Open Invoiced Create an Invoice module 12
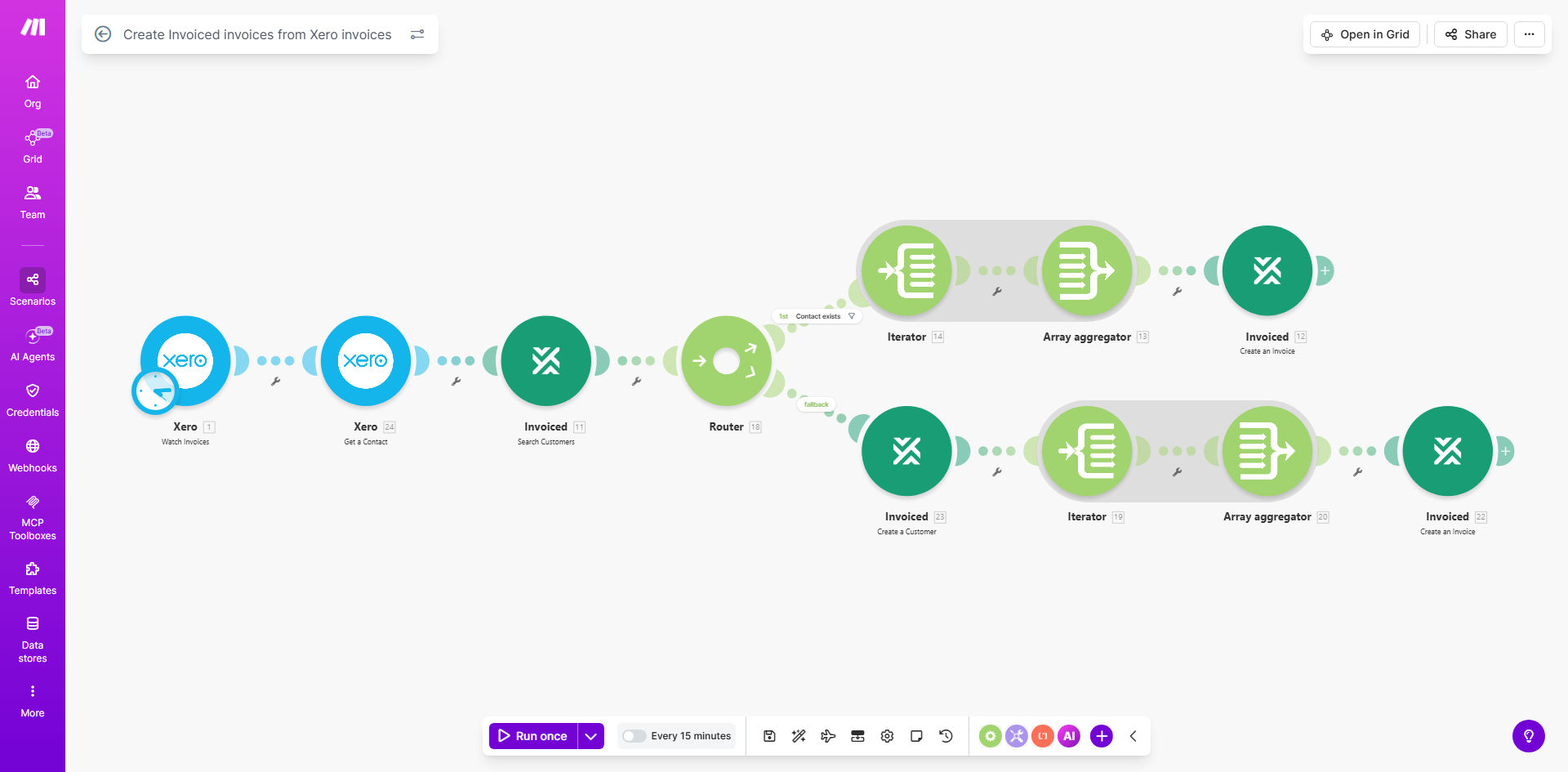 coord(1267,270)
